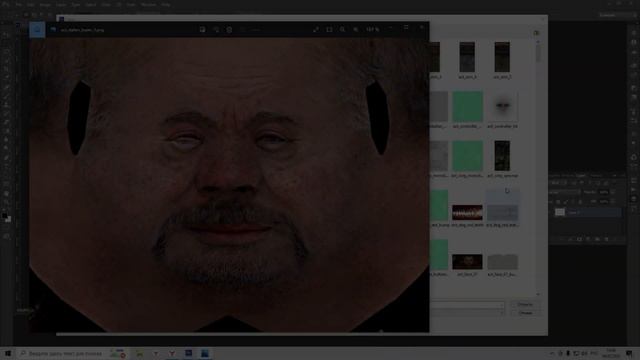Viewport: 640px width, 360px height.
Task: Click the view options icon in the file dialog
Action: pos(536,33)
